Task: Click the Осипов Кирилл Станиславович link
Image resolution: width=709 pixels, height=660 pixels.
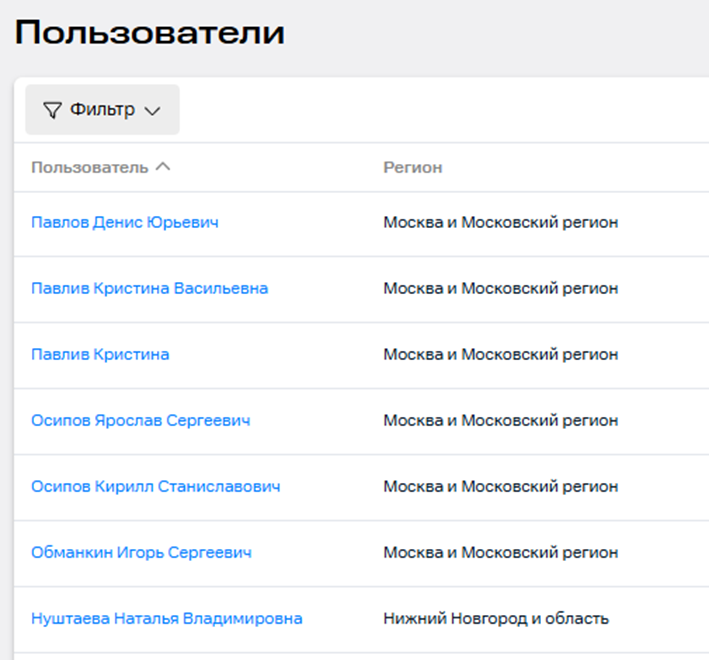Action: click(156, 486)
